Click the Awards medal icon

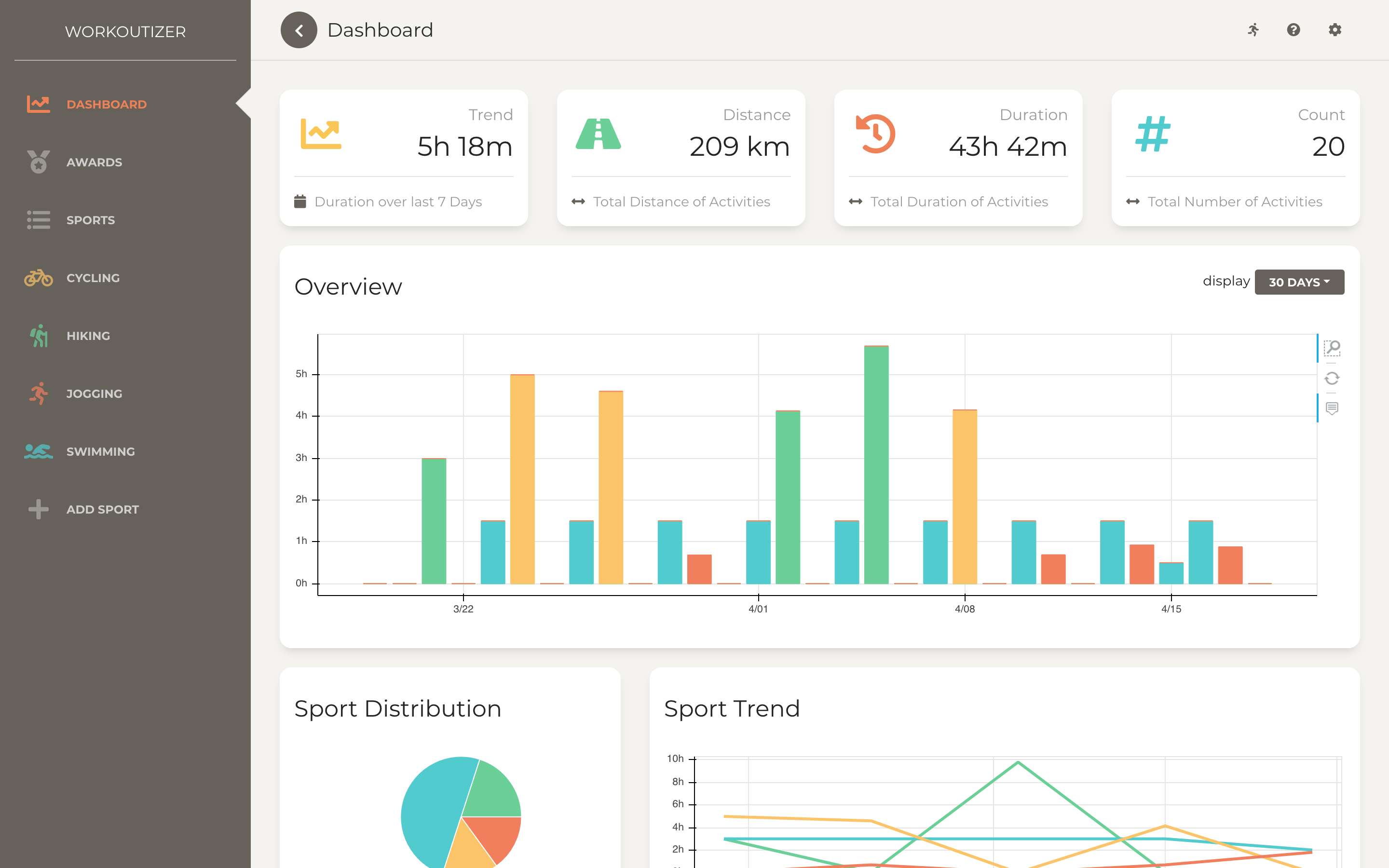39,162
